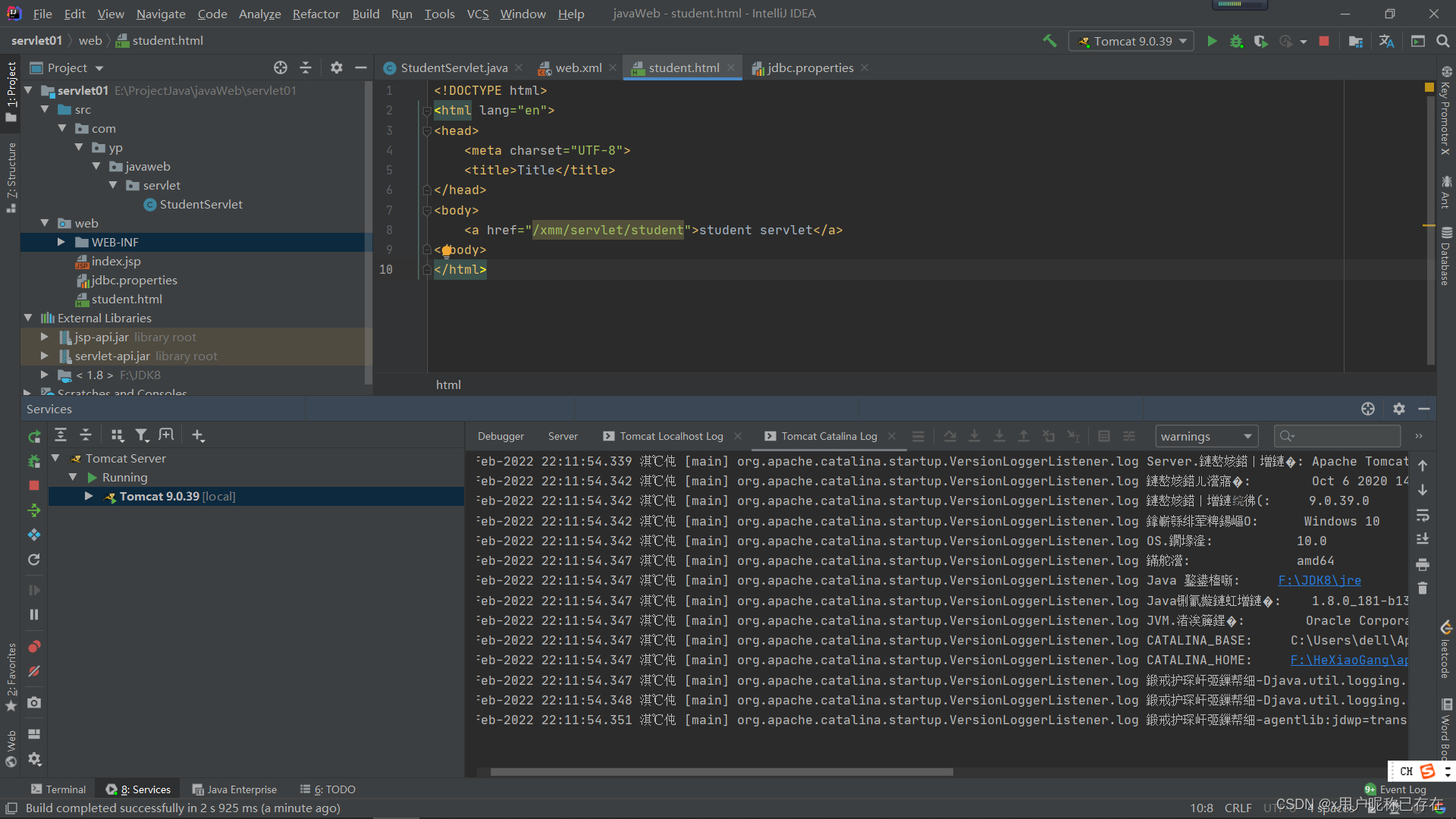Open the Refactor menu
The height and width of the screenshot is (819, 1456).
(x=315, y=14)
